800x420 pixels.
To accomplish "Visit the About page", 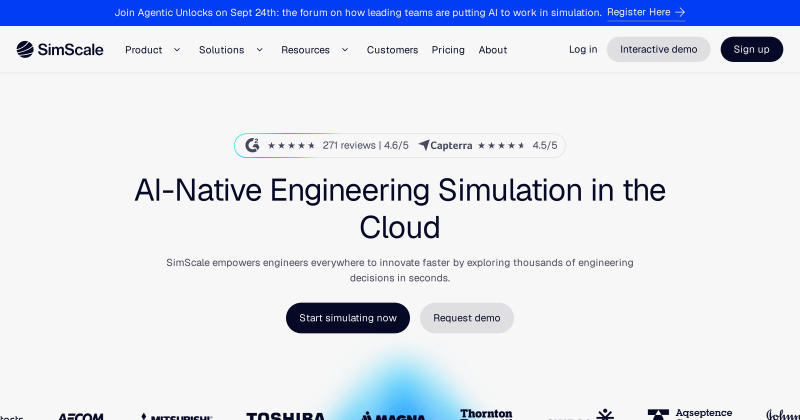I will click(493, 50).
